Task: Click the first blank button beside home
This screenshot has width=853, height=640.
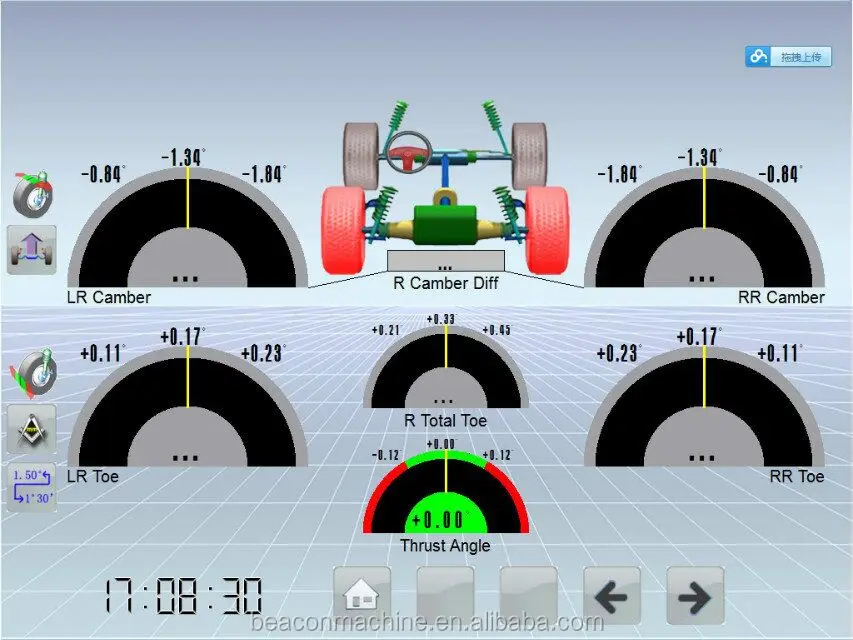Action: click(446, 595)
